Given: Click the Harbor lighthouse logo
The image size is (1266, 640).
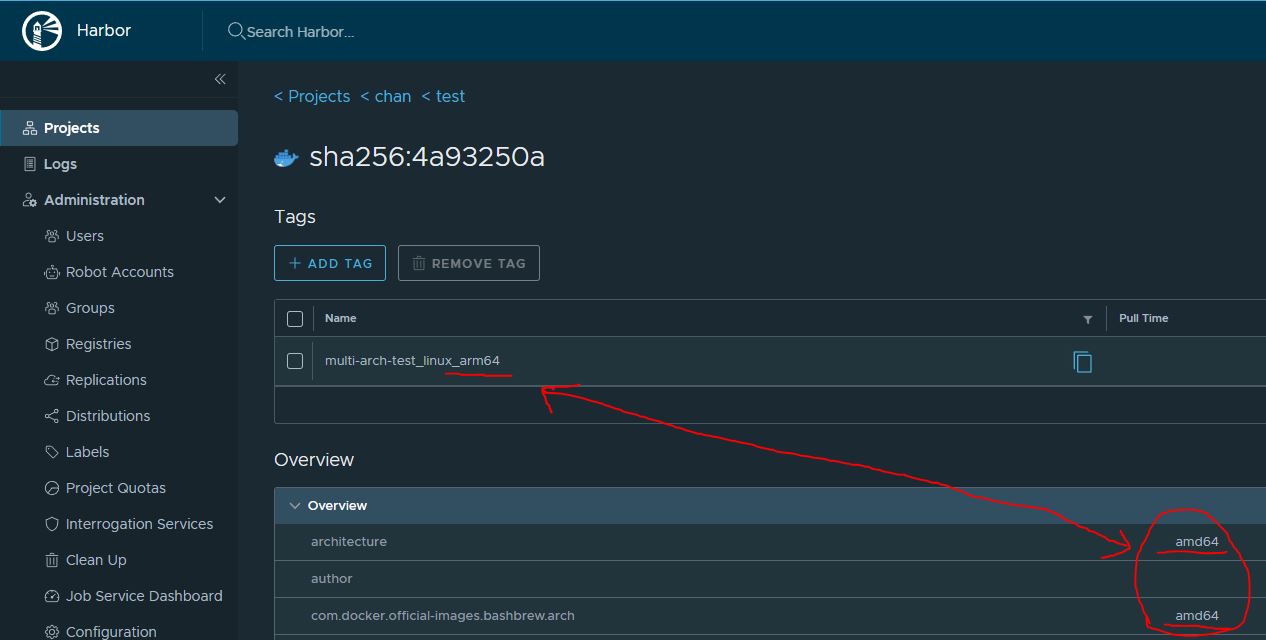Looking at the screenshot, I should click(42, 31).
